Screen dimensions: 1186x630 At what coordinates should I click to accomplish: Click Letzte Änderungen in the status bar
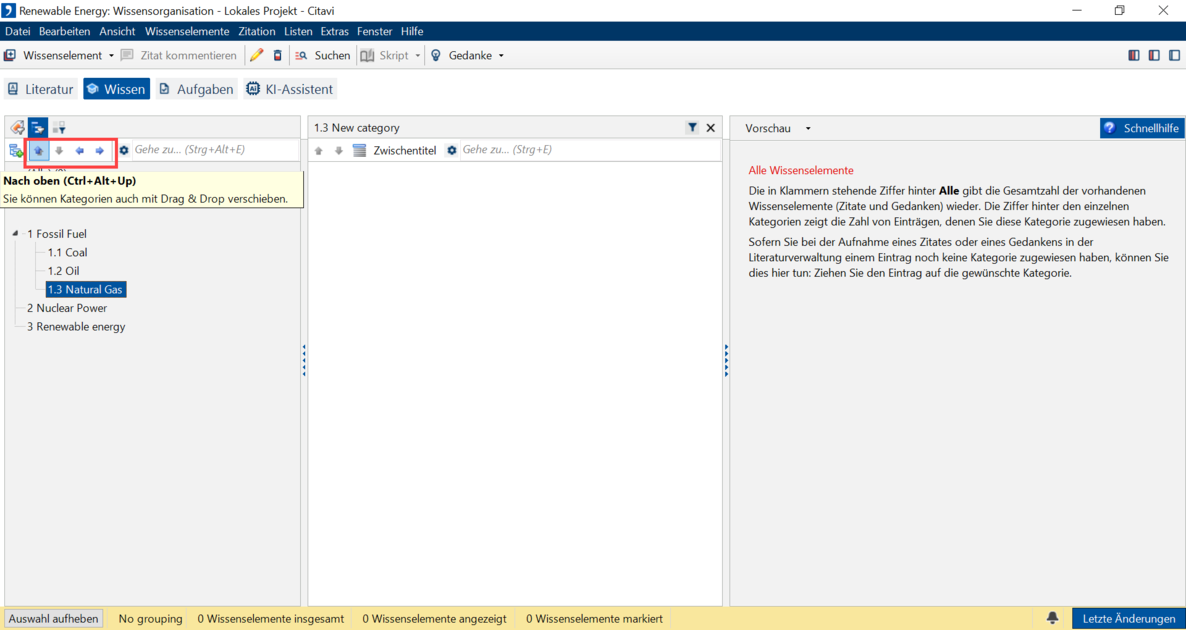pyautogui.click(x=1128, y=618)
